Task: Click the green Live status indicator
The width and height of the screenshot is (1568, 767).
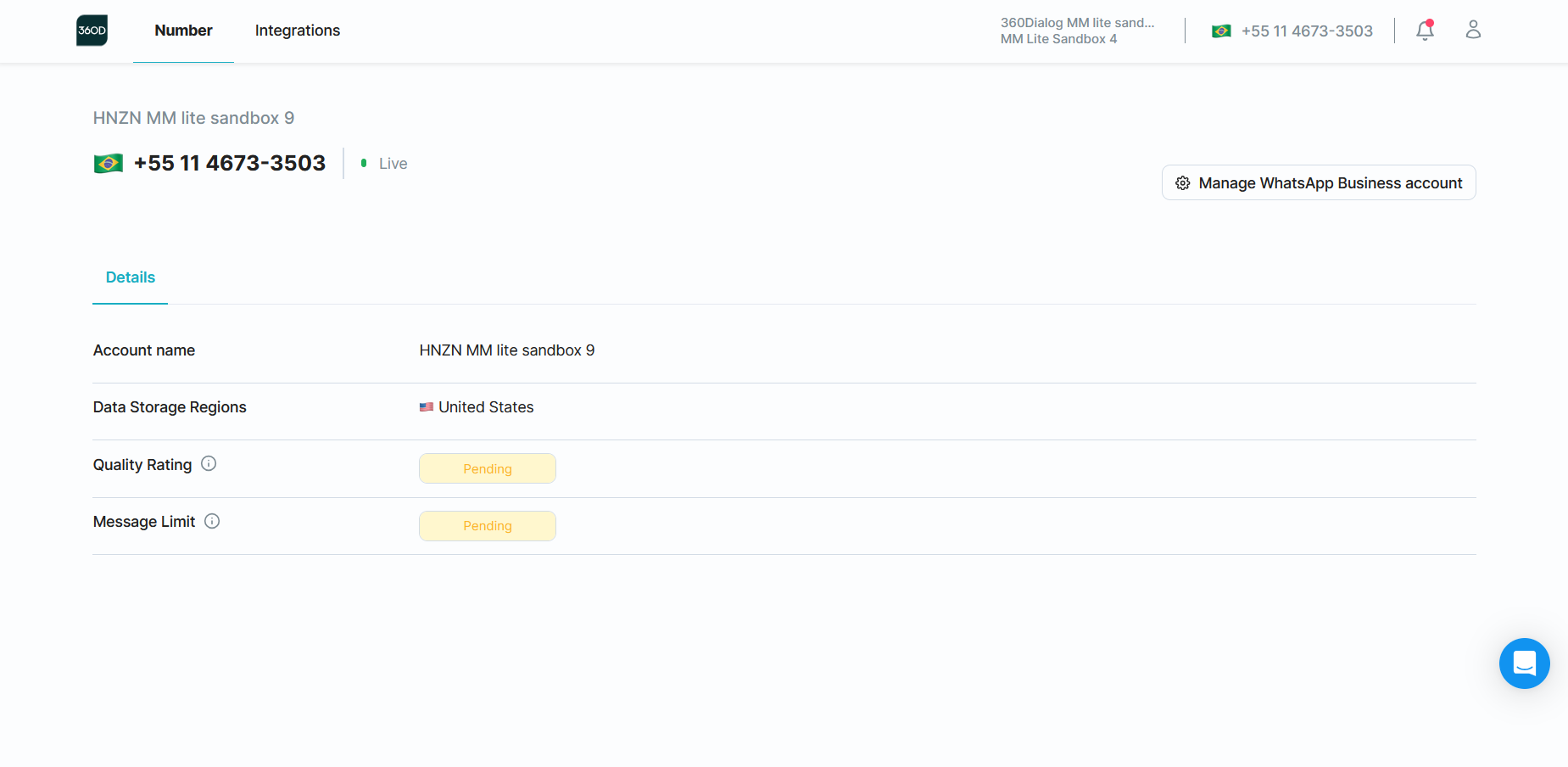Action: tap(364, 163)
